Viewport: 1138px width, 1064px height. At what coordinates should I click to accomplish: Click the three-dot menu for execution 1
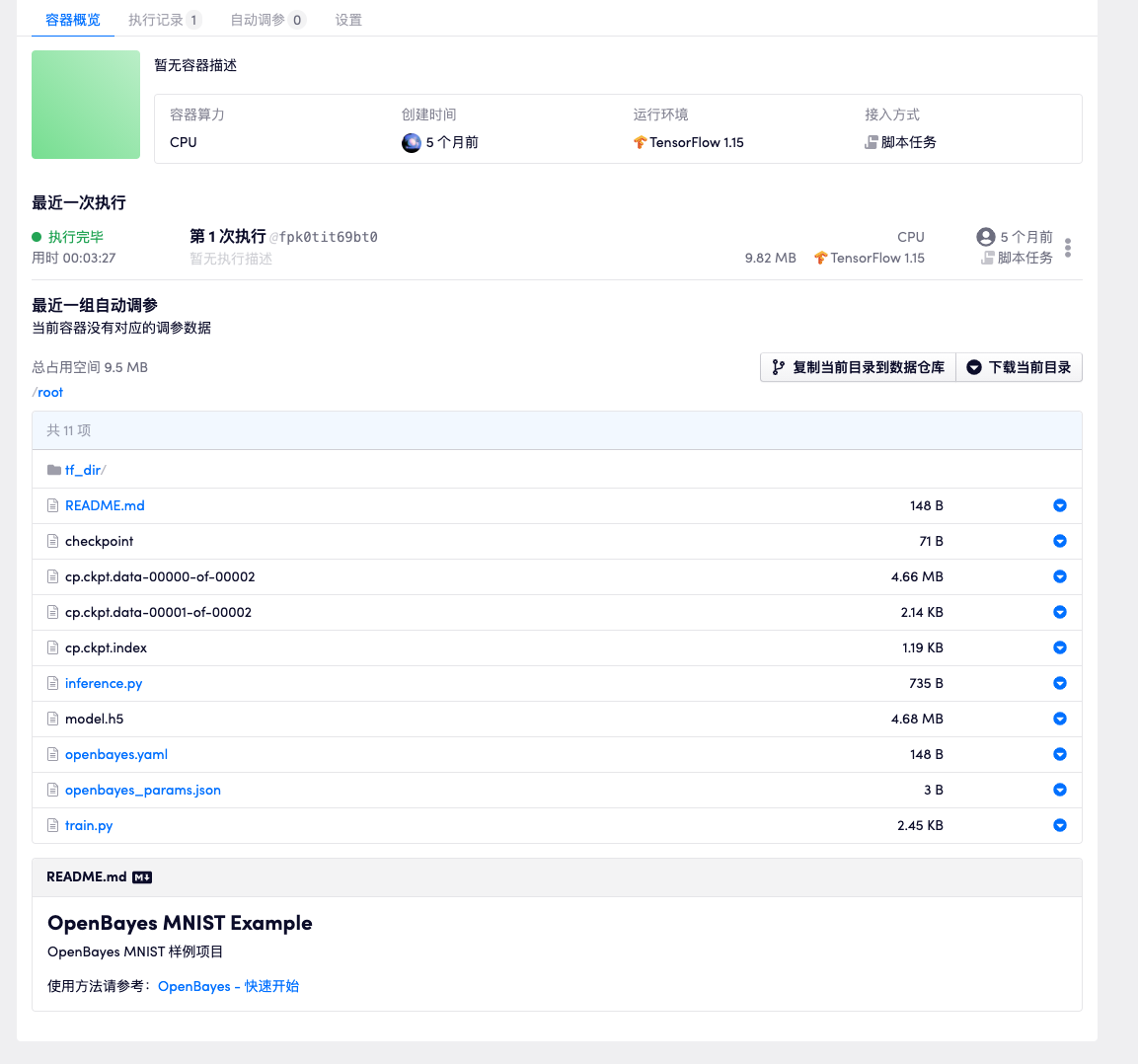pyautogui.click(x=1068, y=248)
